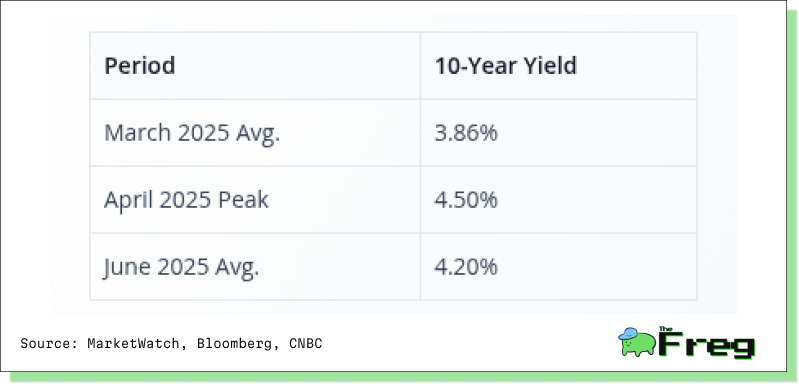Click the Source attribution text line
The width and height of the screenshot is (799, 384).
point(171,344)
